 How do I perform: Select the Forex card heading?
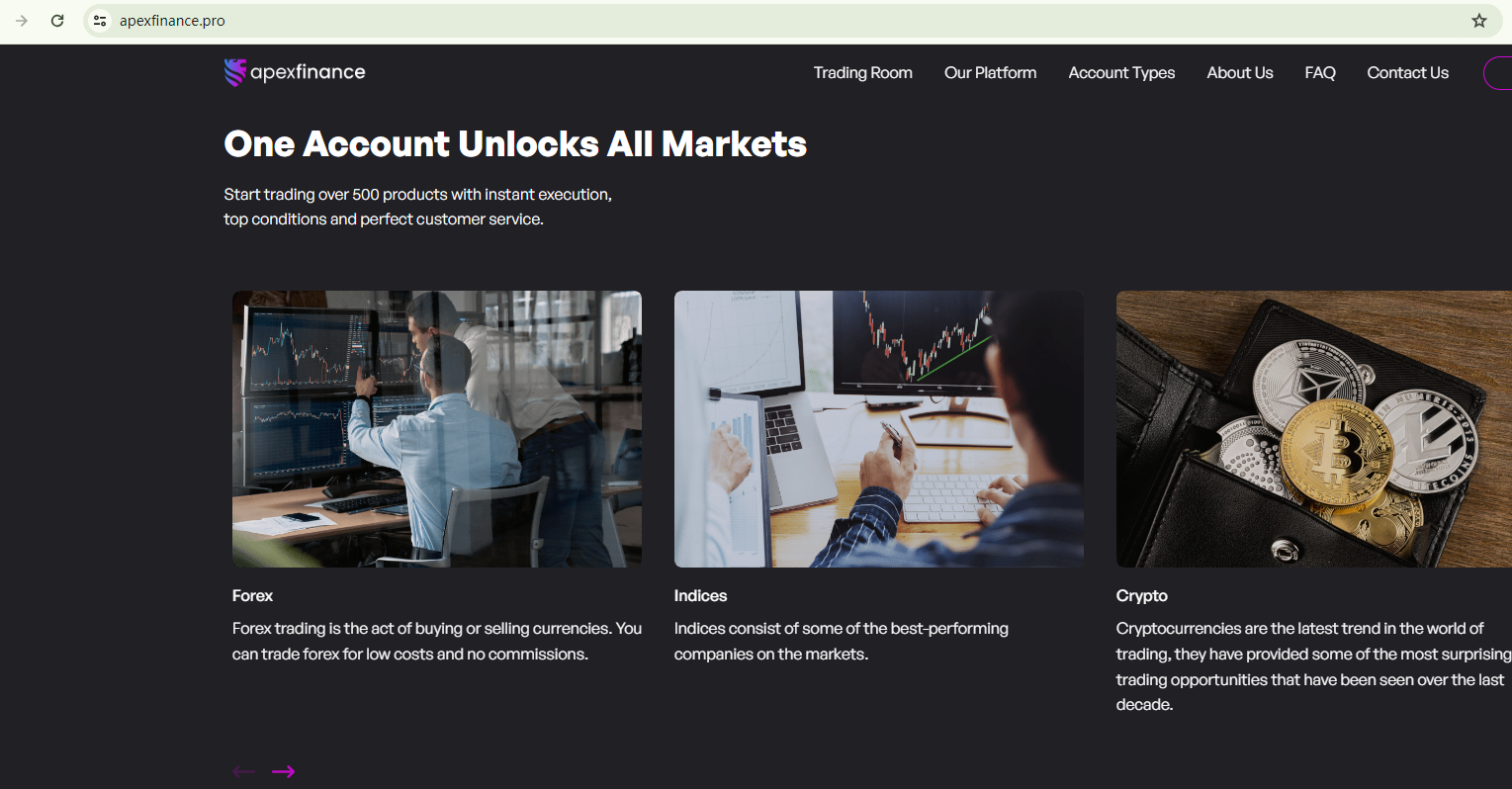pos(252,595)
